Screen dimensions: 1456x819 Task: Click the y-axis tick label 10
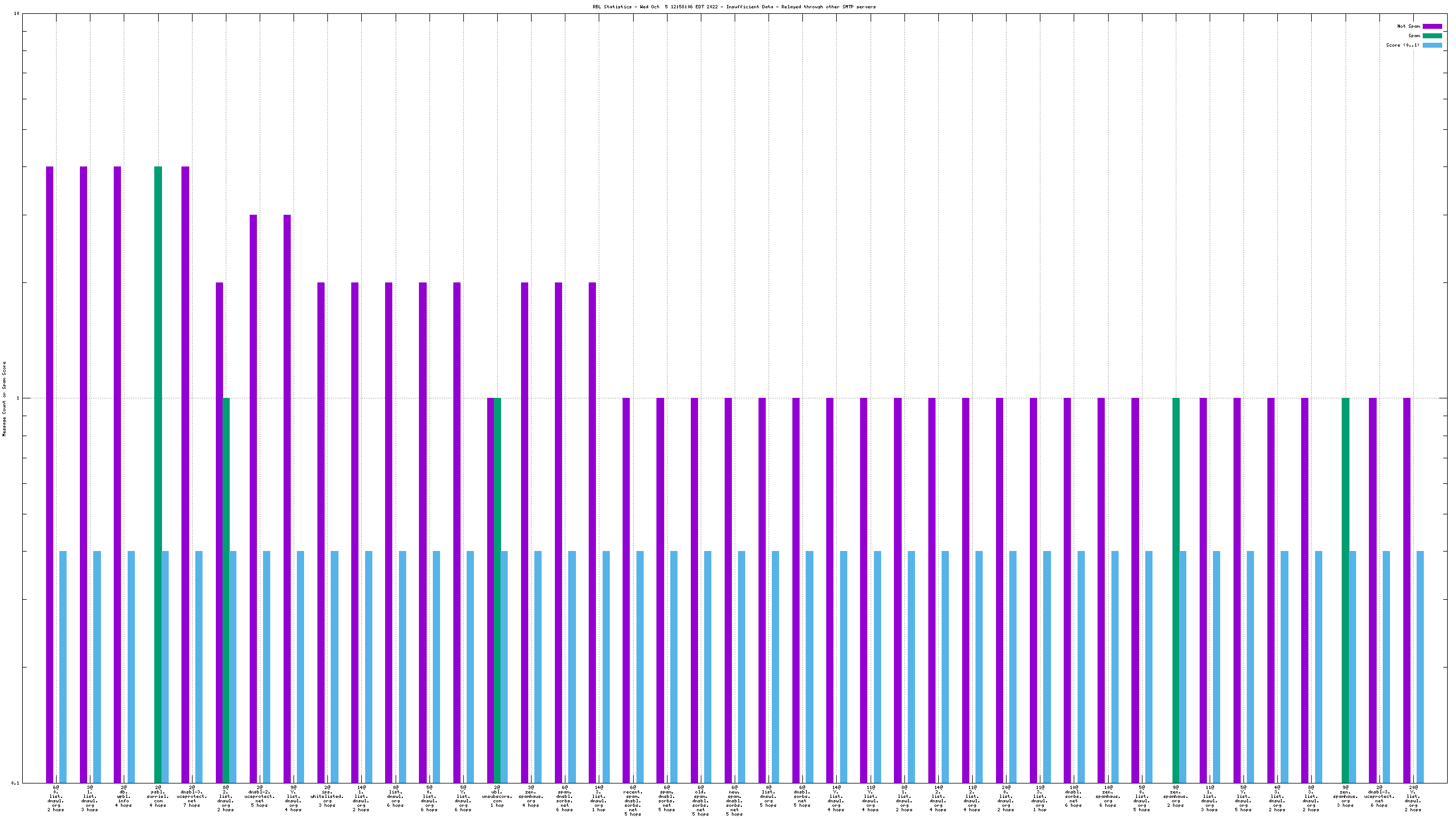point(17,13)
